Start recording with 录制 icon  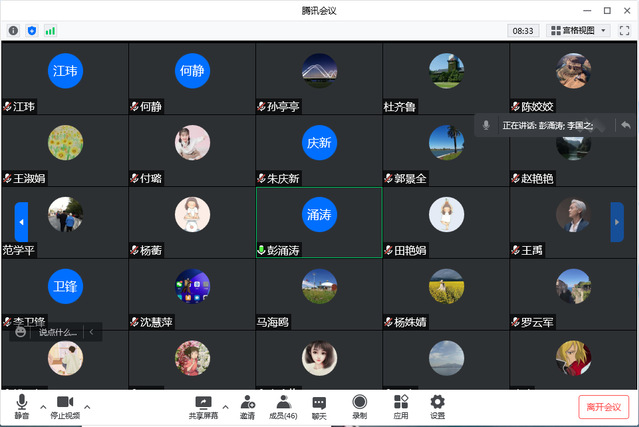[x=359, y=405]
